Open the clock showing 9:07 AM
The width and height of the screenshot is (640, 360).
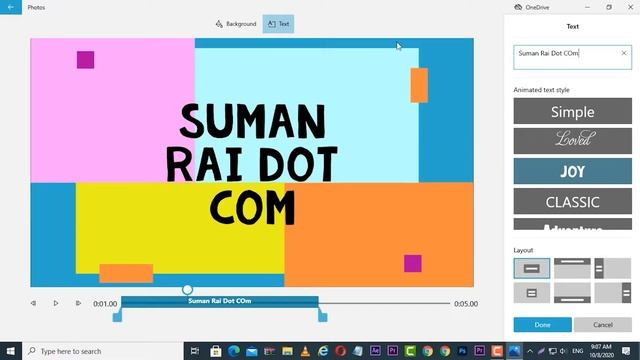coord(601,351)
